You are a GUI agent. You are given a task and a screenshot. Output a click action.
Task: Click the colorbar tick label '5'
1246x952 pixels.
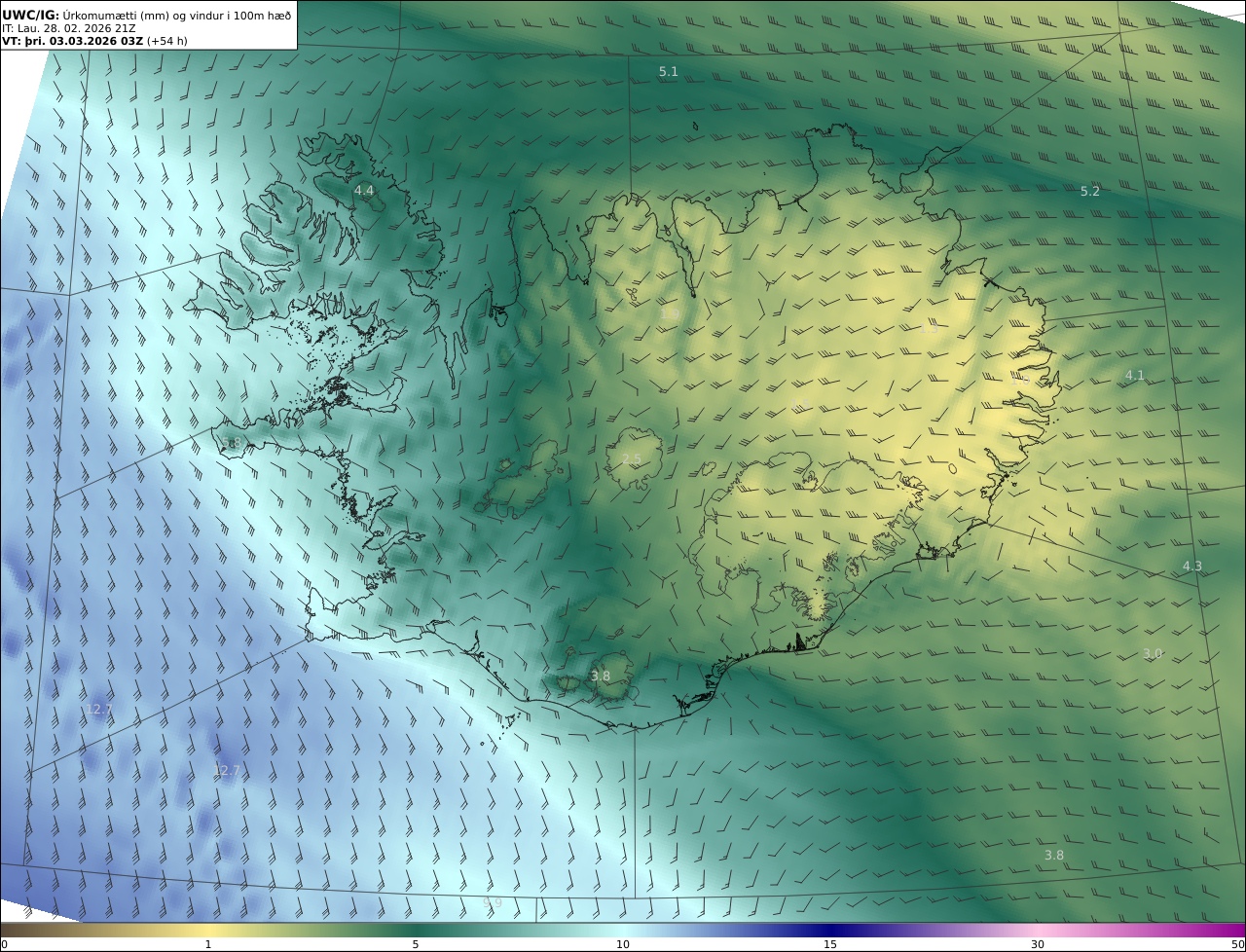(x=416, y=944)
